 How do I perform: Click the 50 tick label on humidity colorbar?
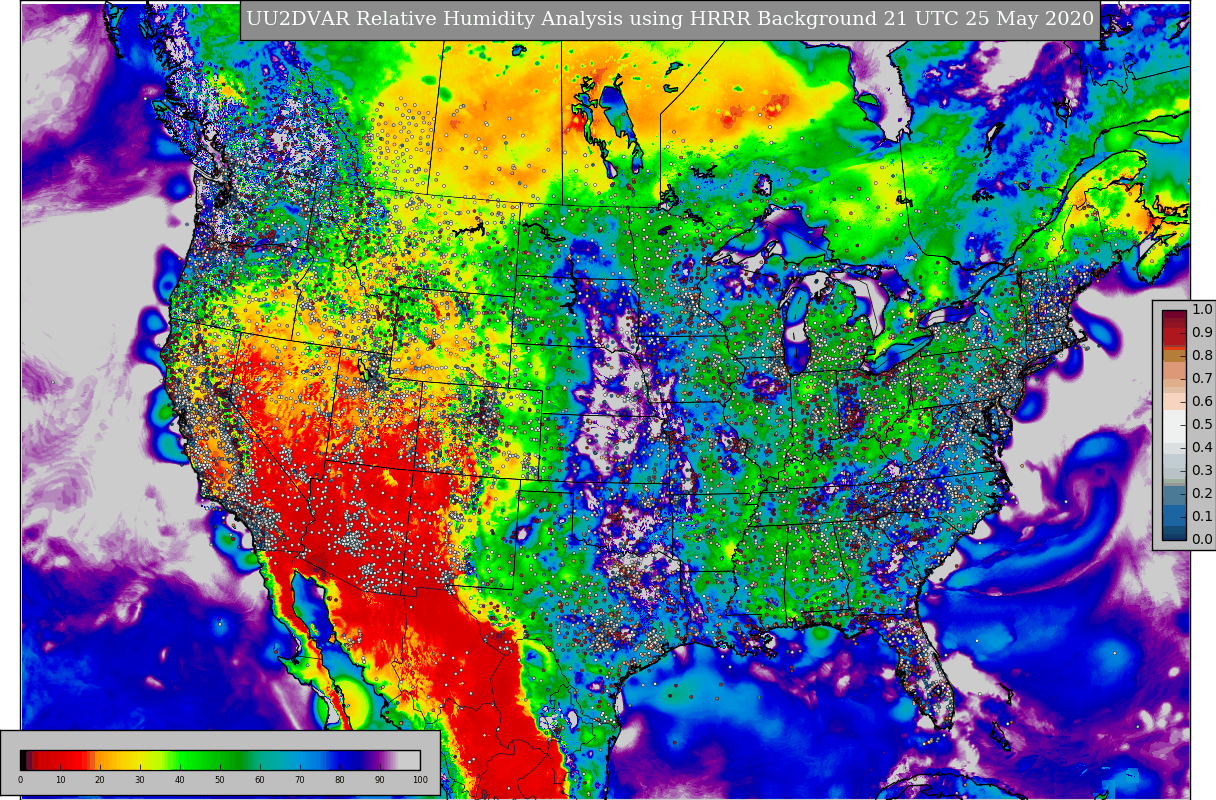pyautogui.click(x=220, y=779)
